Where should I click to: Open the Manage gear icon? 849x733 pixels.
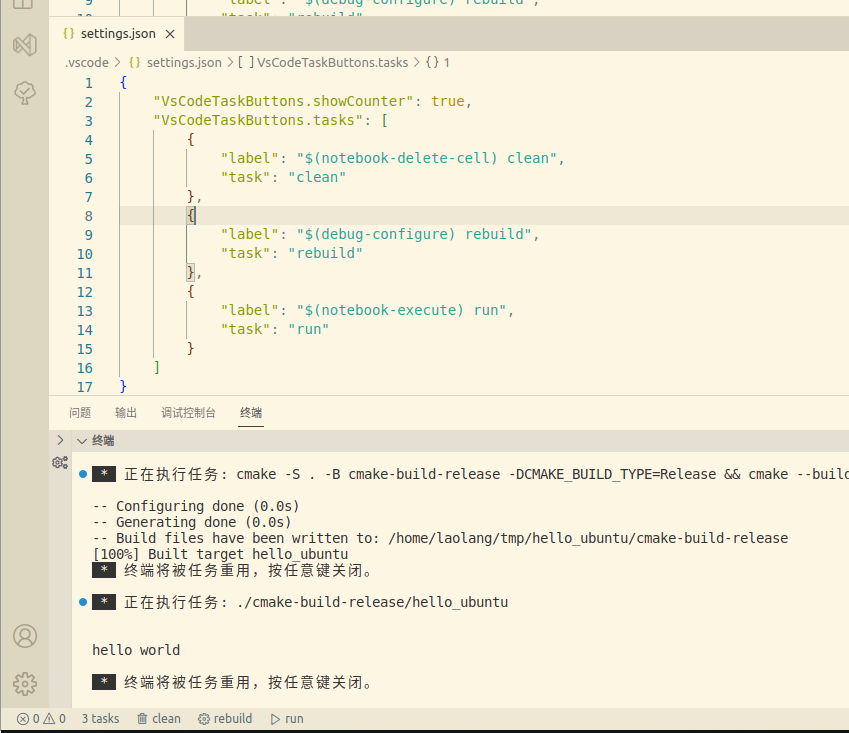click(x=25, y=684)
